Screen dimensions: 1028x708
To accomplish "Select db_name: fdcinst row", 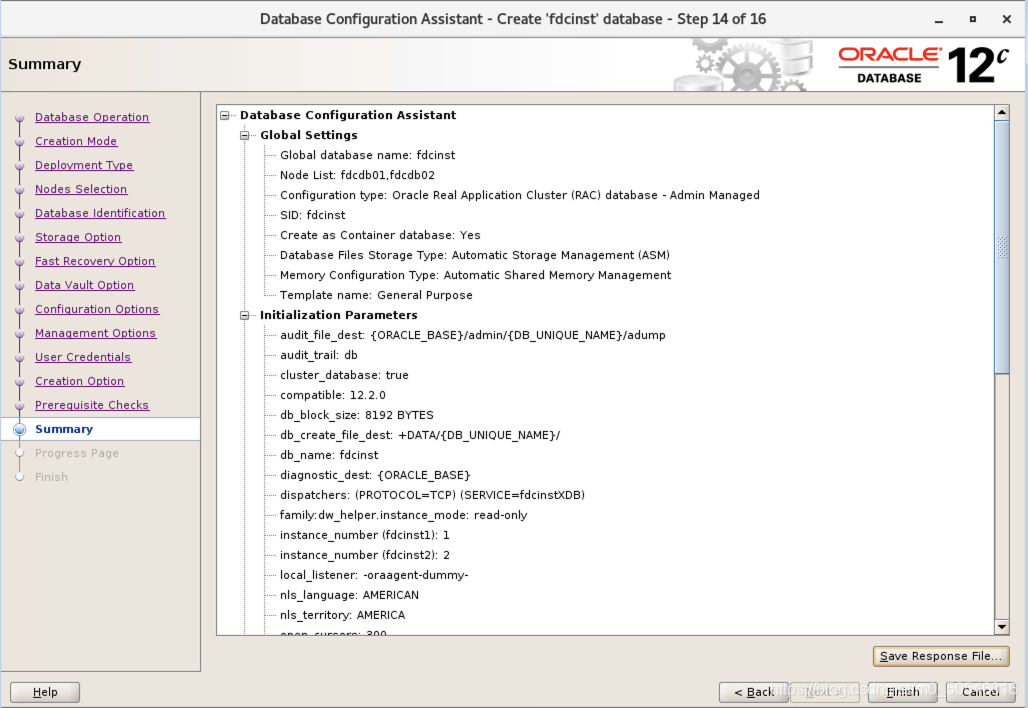I will pos(329,455).
